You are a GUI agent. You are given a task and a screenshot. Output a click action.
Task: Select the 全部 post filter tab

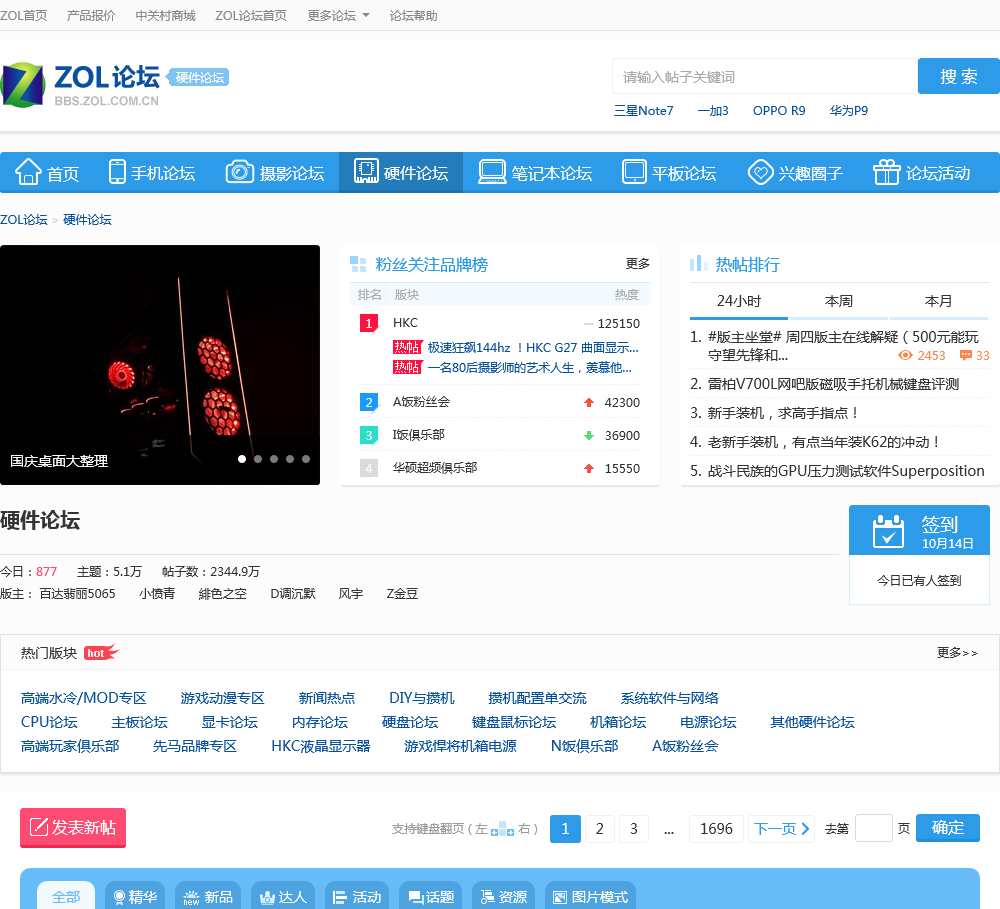(66, 896)
